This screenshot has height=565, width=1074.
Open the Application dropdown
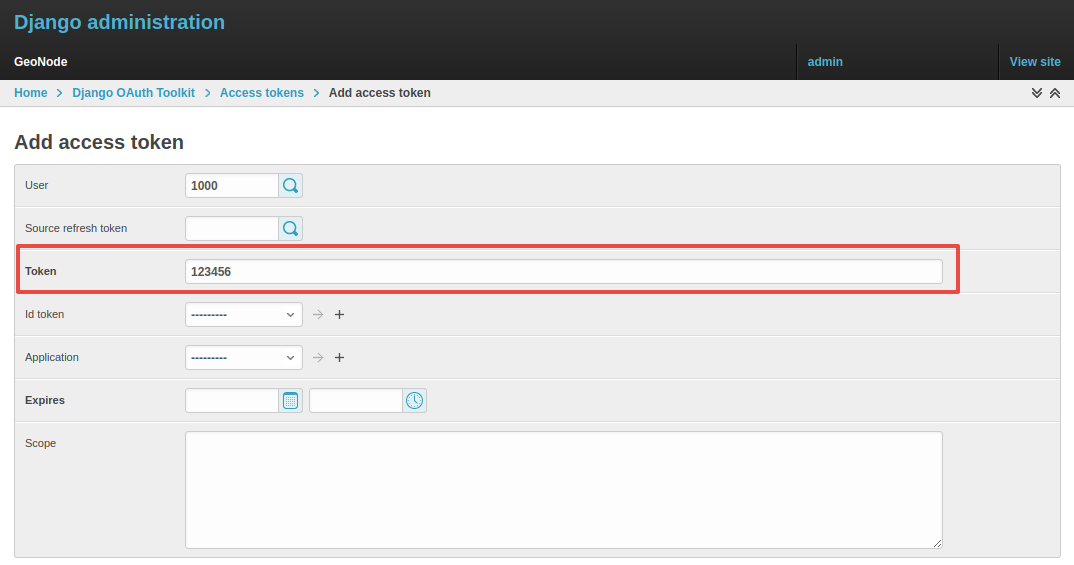coord(244,358)
